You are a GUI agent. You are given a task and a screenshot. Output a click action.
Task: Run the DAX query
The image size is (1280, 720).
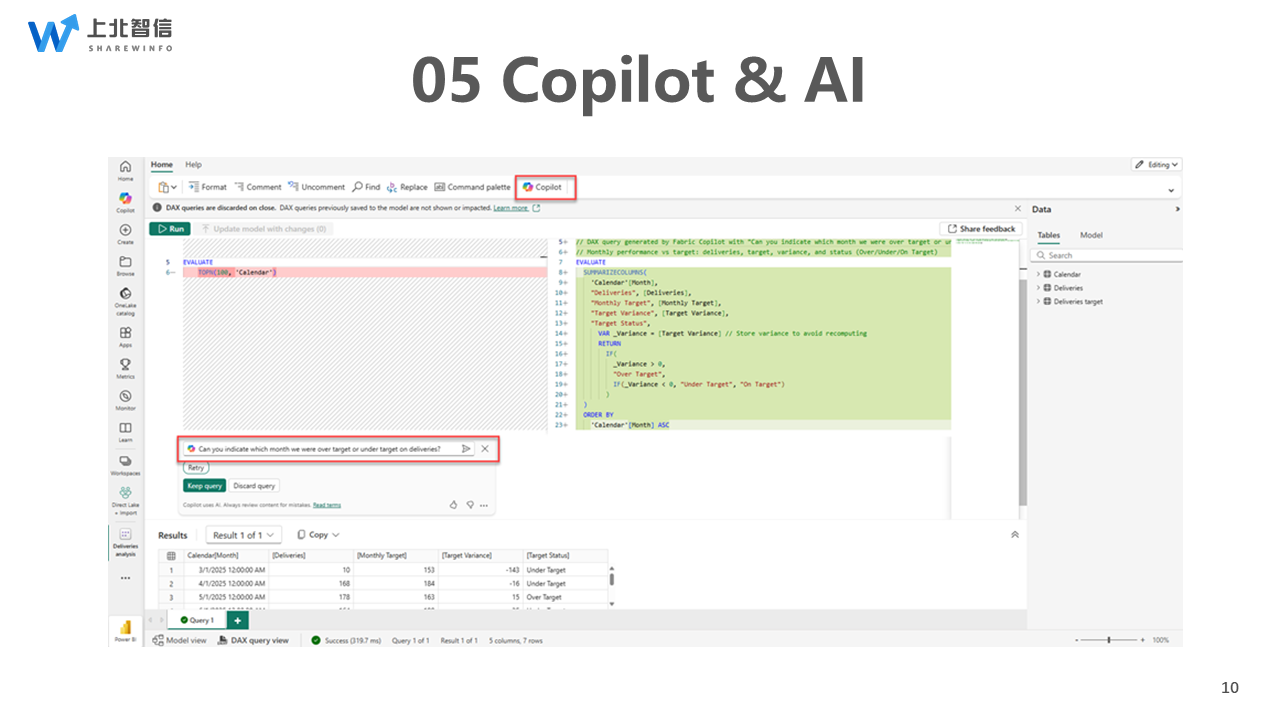[x=170, y=229]
